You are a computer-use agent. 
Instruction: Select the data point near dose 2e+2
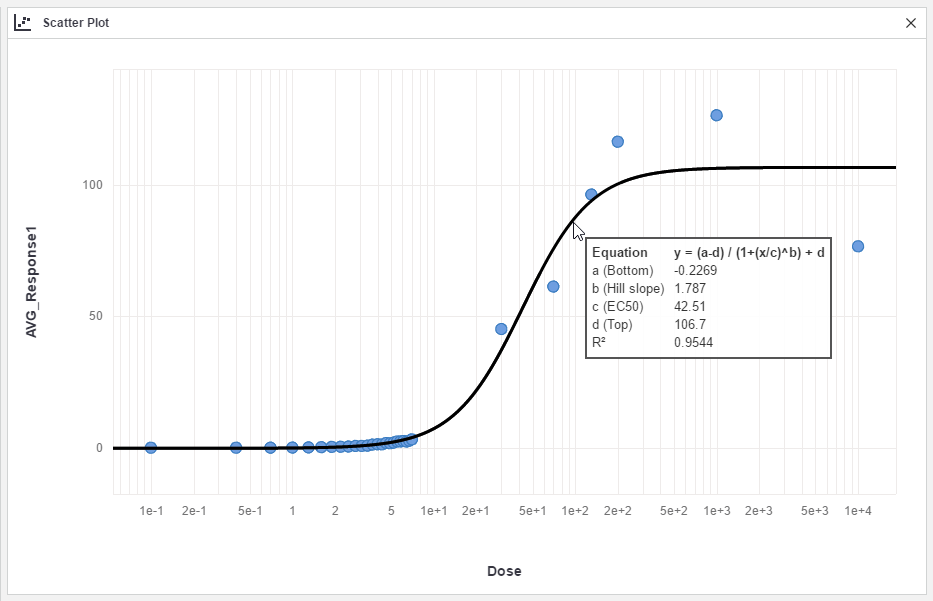[617, 142]
